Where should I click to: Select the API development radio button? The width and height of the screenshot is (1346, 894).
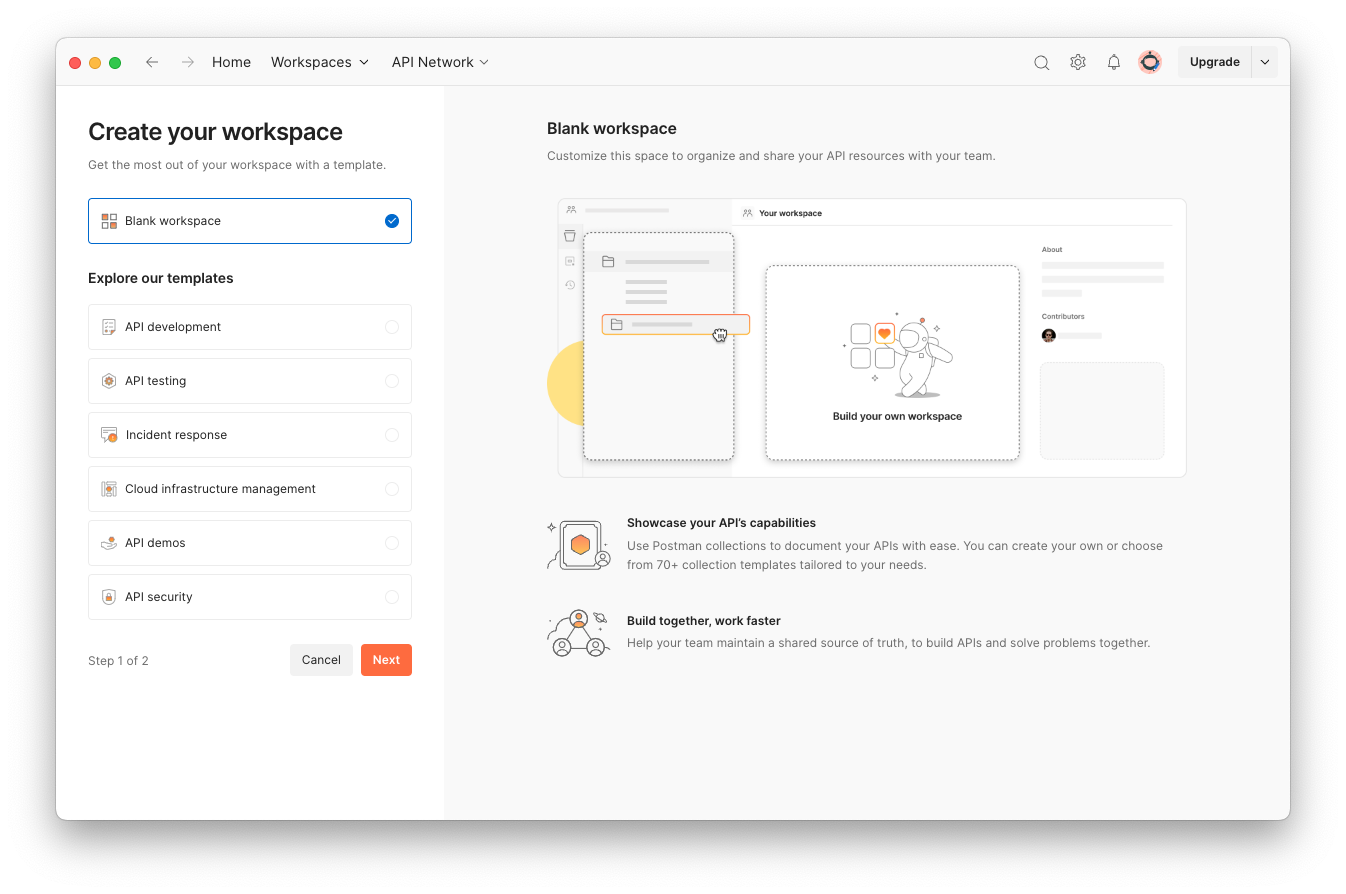pyautogui.click(x=392, y=327)
